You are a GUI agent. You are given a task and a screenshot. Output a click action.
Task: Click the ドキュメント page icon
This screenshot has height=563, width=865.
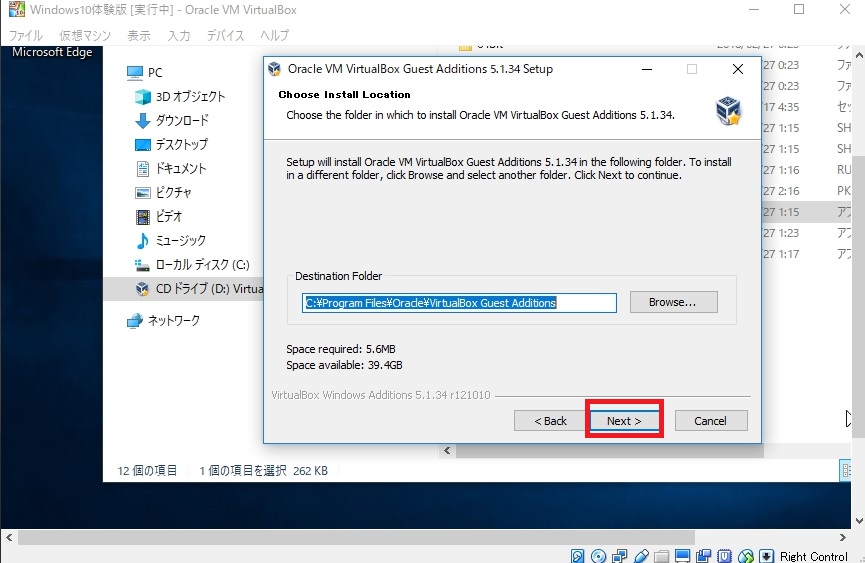tap(143, 168)
